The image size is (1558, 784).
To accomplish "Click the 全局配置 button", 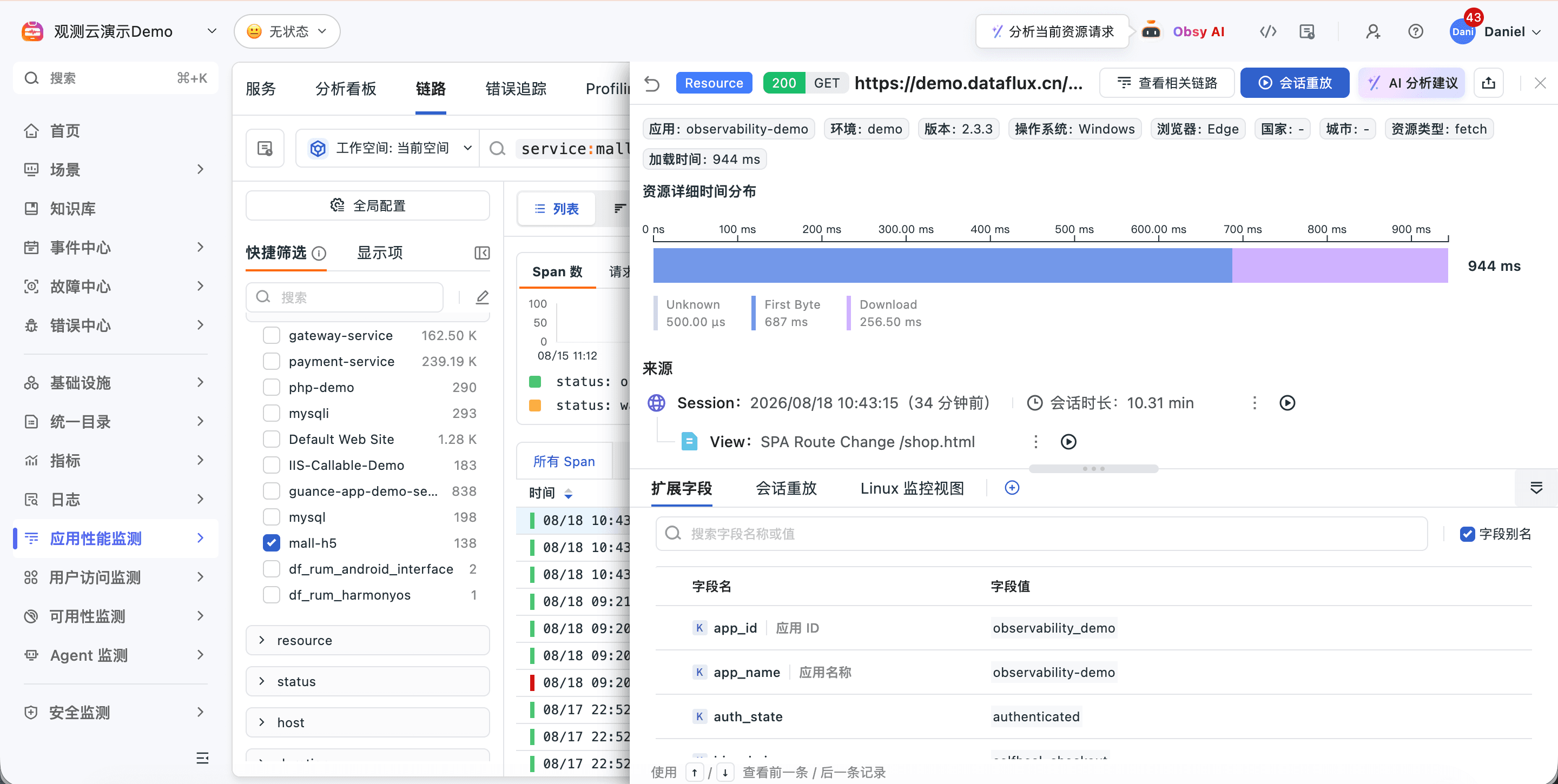I will tap(368, 205).
